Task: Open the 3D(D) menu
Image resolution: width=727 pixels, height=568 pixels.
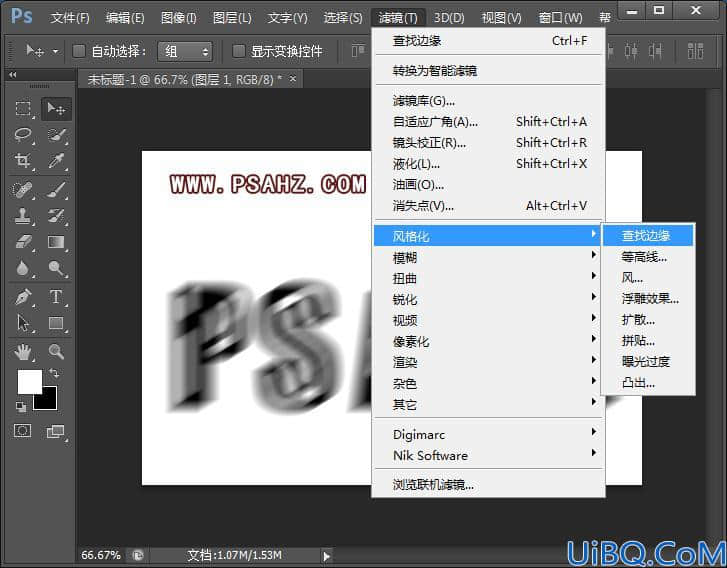Action: 449,18
